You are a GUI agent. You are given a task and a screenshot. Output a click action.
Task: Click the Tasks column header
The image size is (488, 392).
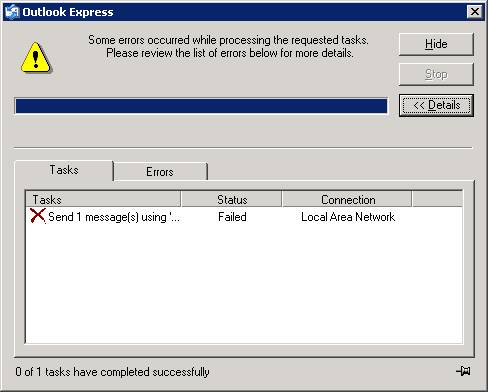click(103, 199)
